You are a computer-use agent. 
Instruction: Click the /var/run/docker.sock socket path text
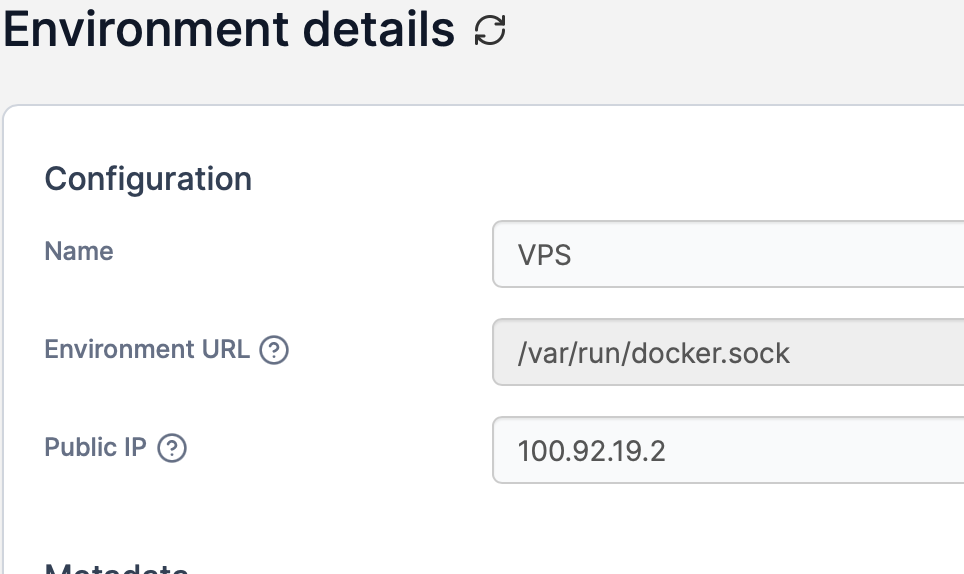coord(653,353)
